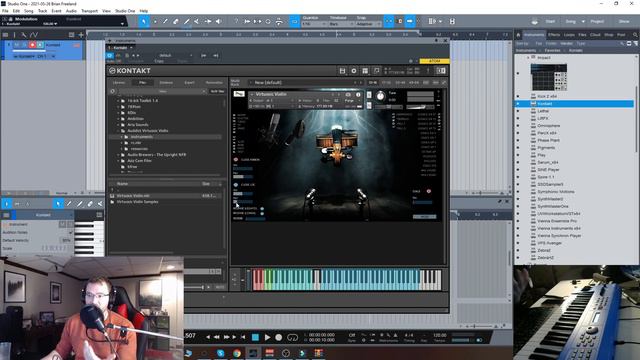The height and width of the screenshot is (360, 640).
Task: Open the Studio One menu
Action: pyautogui.click(x=125, y=11)
